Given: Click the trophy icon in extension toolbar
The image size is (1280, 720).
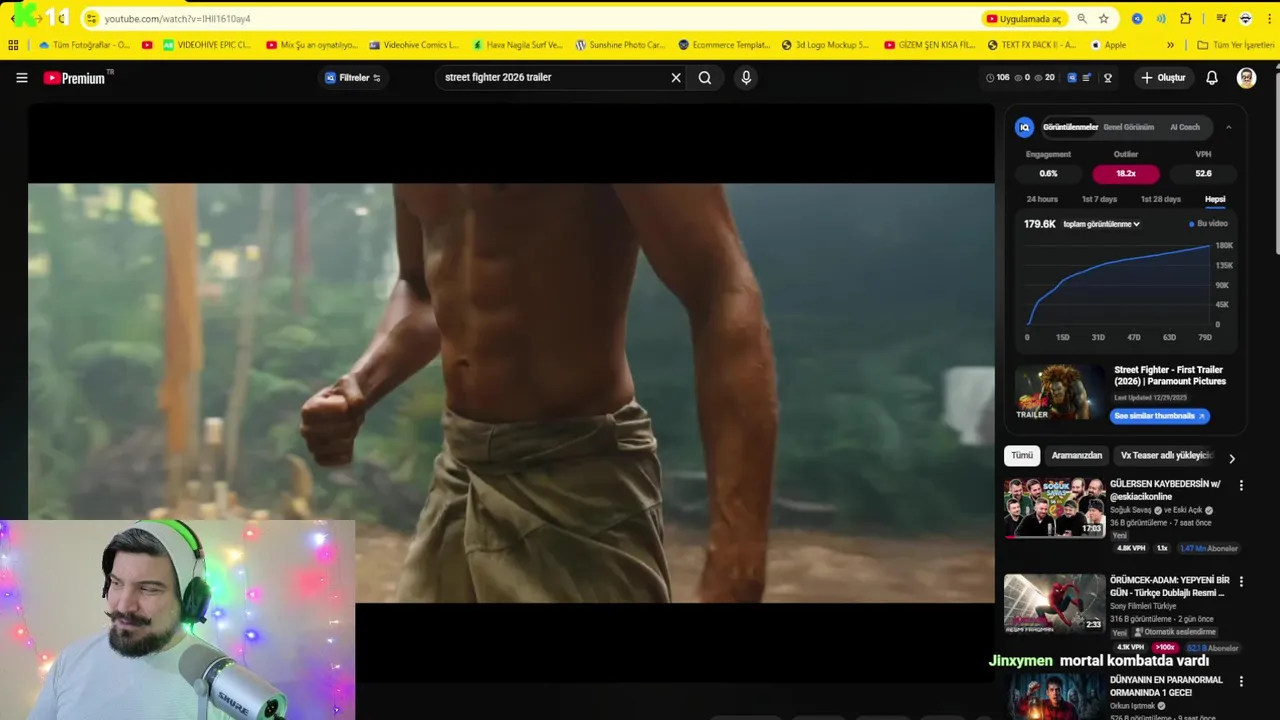Looking at the screenshot, I should tap(1107, 78).
